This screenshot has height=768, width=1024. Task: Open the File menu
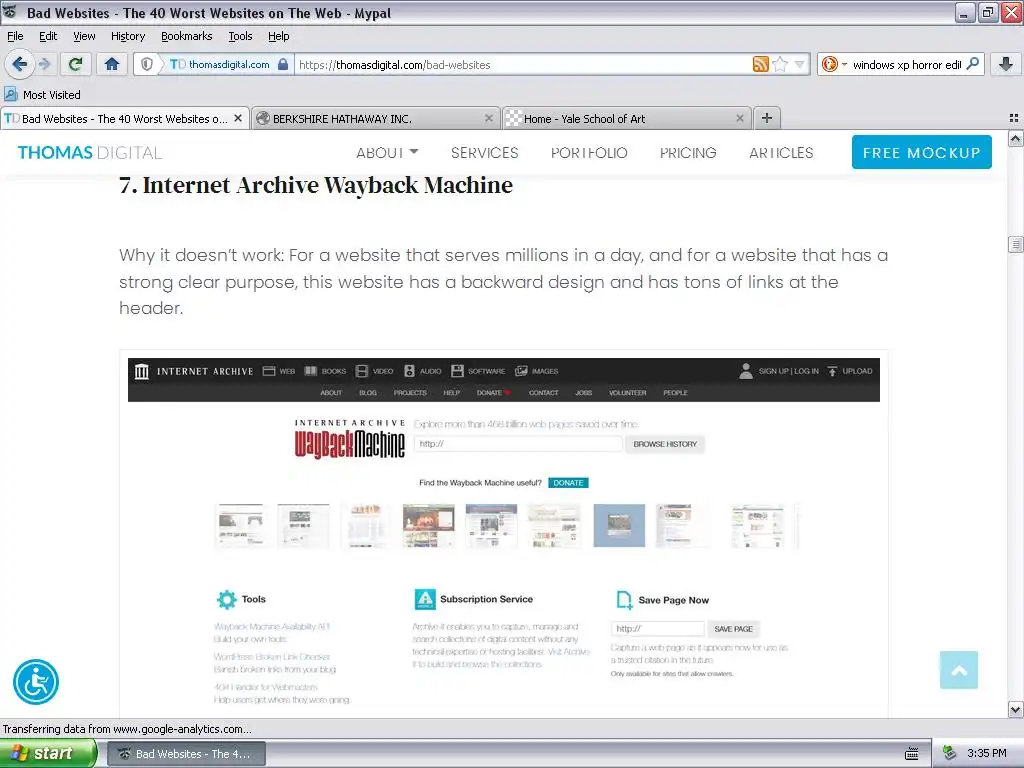tap(15, 36)
